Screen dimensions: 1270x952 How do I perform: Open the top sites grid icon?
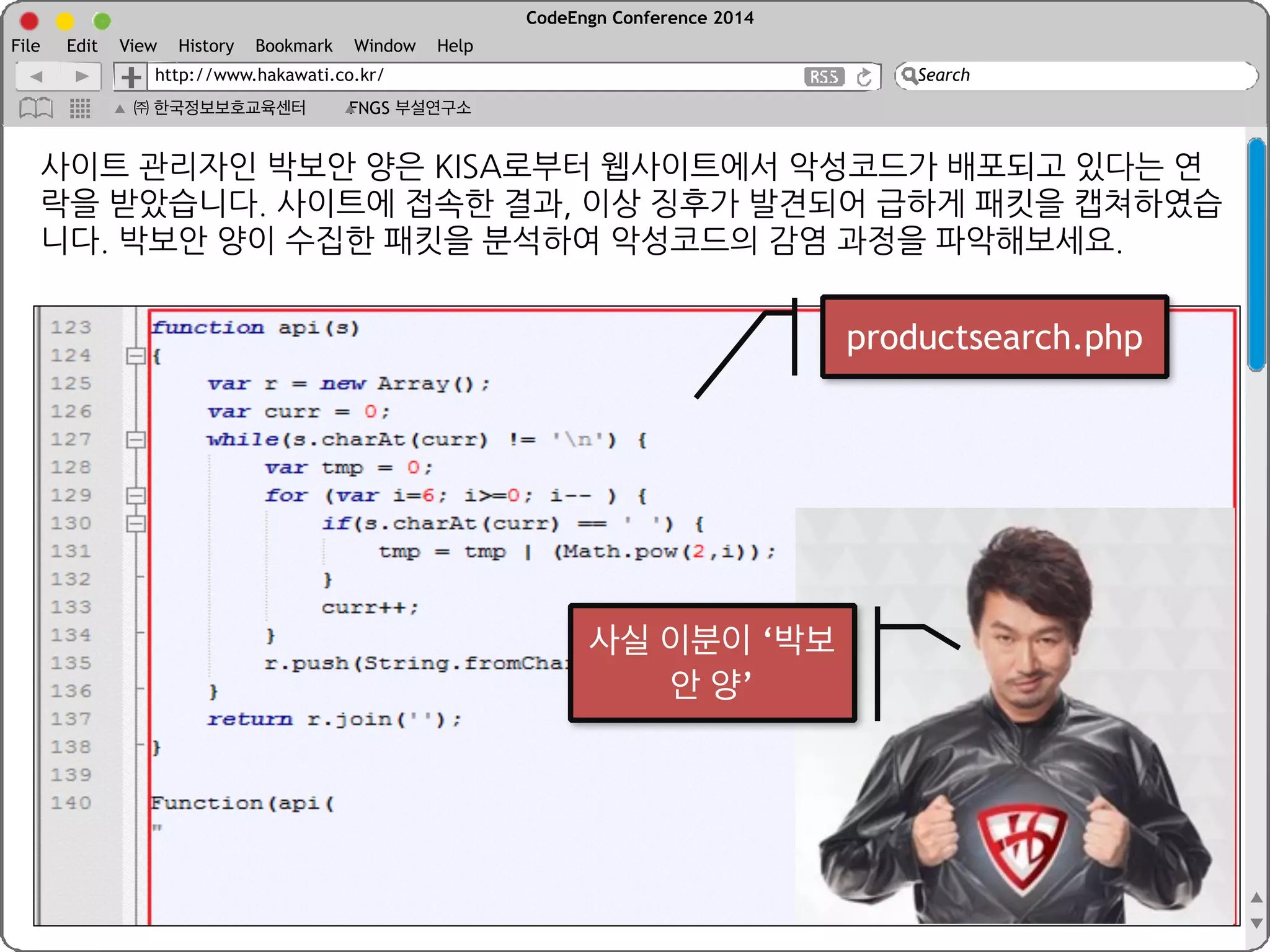80,108
